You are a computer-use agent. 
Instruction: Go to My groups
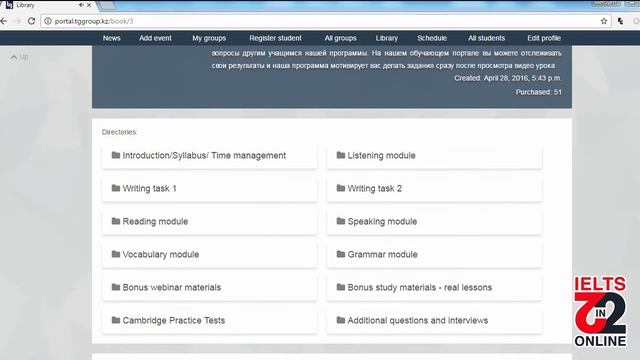tap(209, 38)
